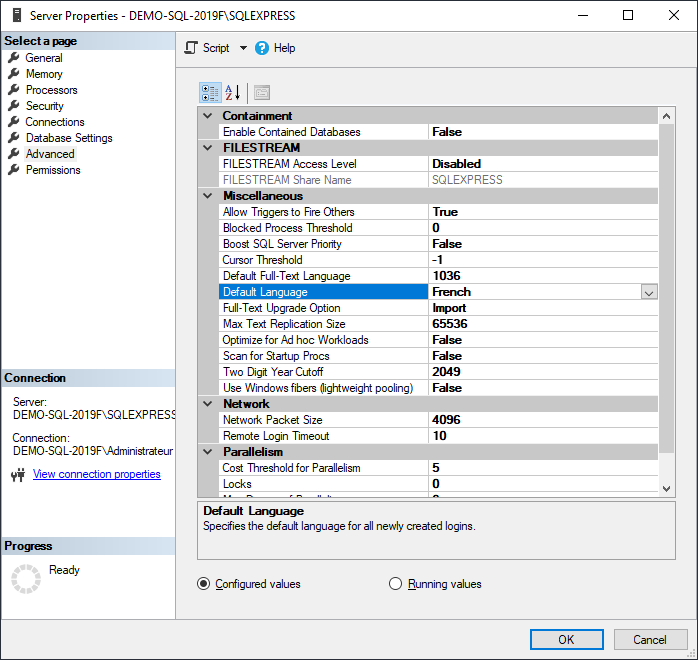This screenshot has width=698, height=660.
Task: Select the Enable Contained Databases row
Action: [x=438, y=132]
